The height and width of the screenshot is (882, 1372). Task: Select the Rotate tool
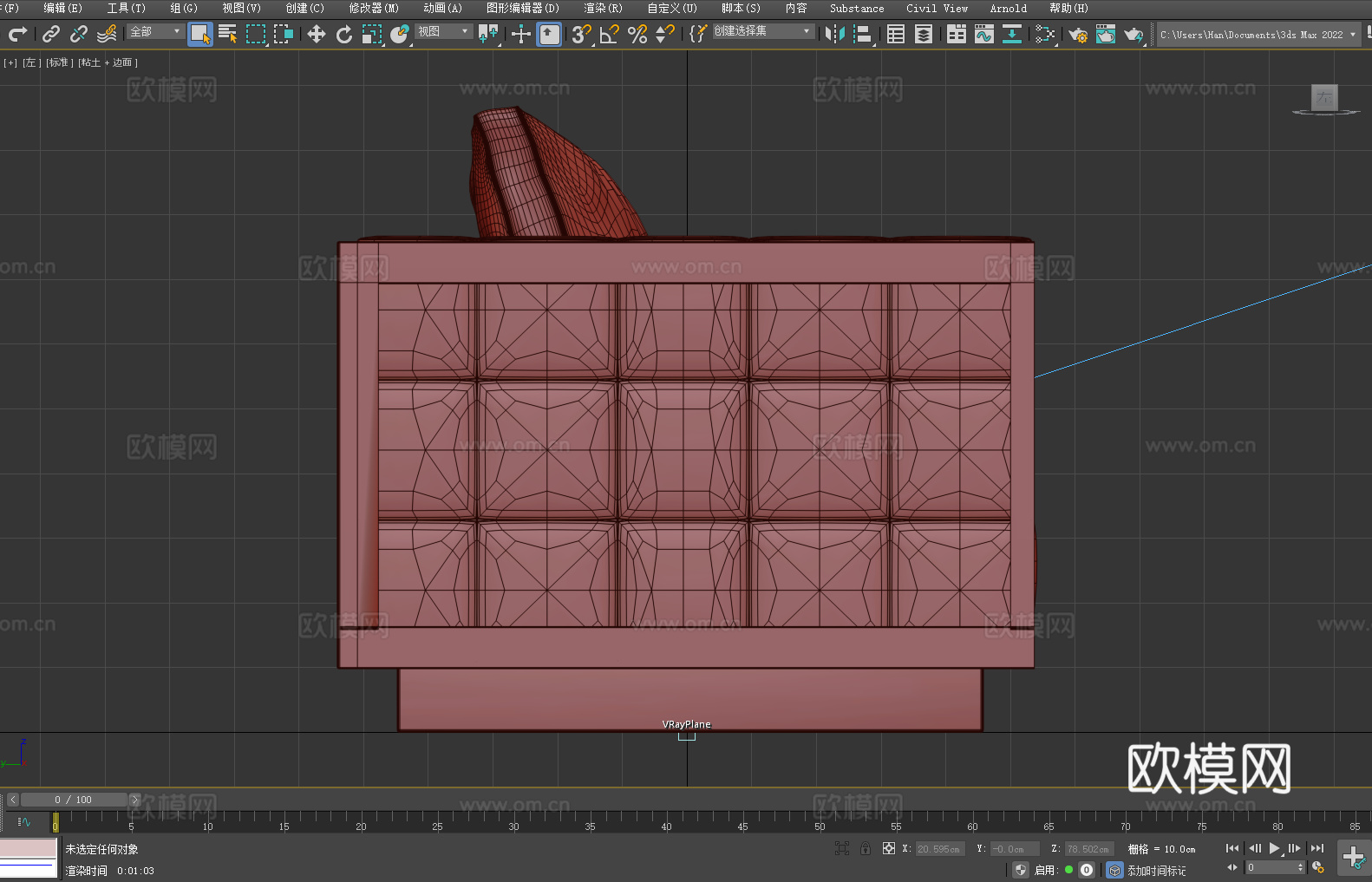point(344,34)
